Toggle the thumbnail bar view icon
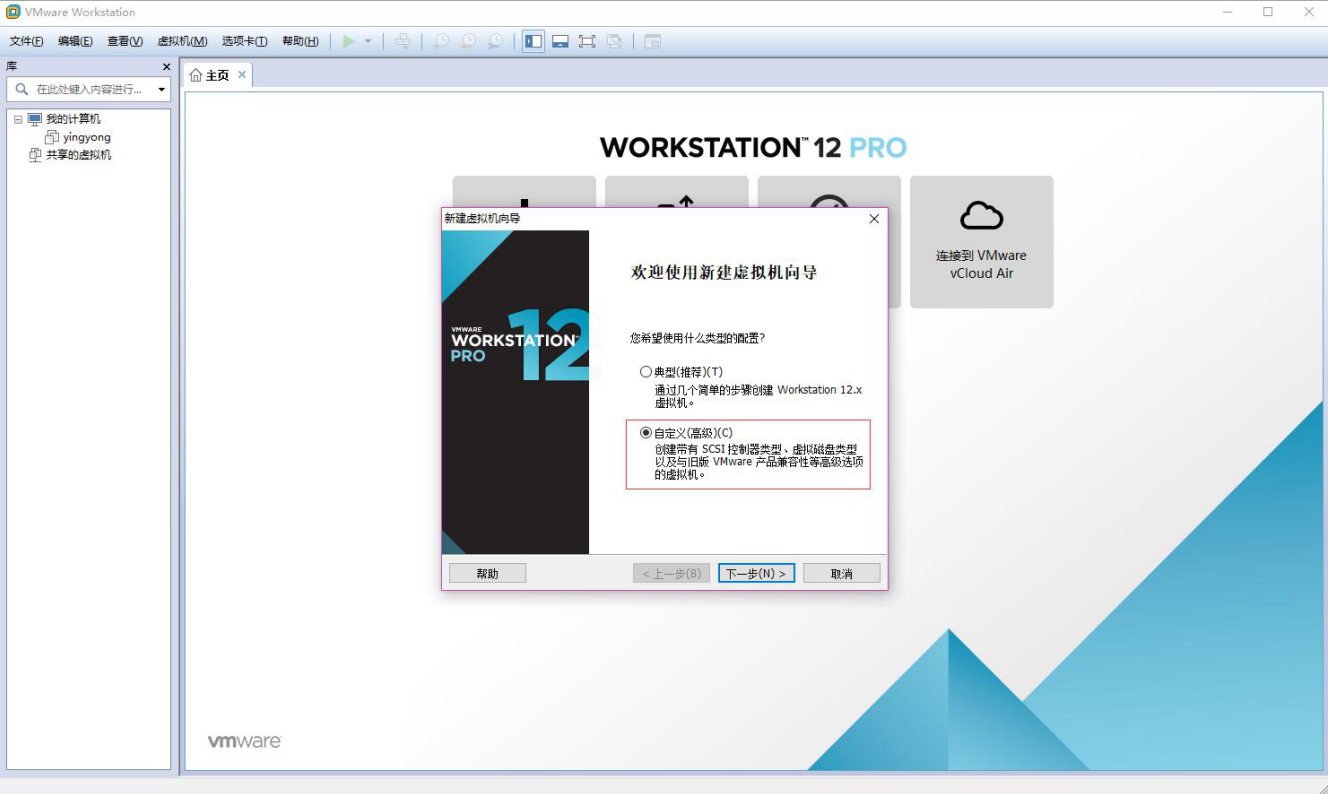 pos(561,41)
